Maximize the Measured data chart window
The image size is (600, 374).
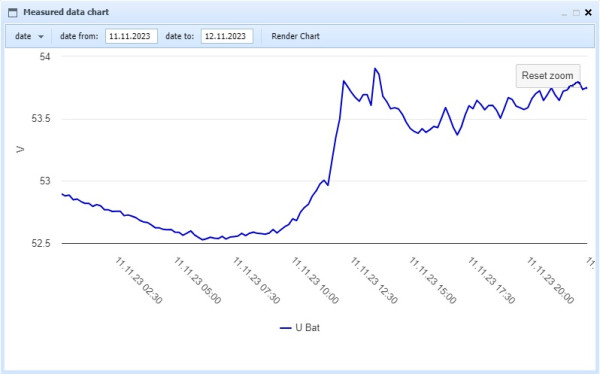point(576,13)
